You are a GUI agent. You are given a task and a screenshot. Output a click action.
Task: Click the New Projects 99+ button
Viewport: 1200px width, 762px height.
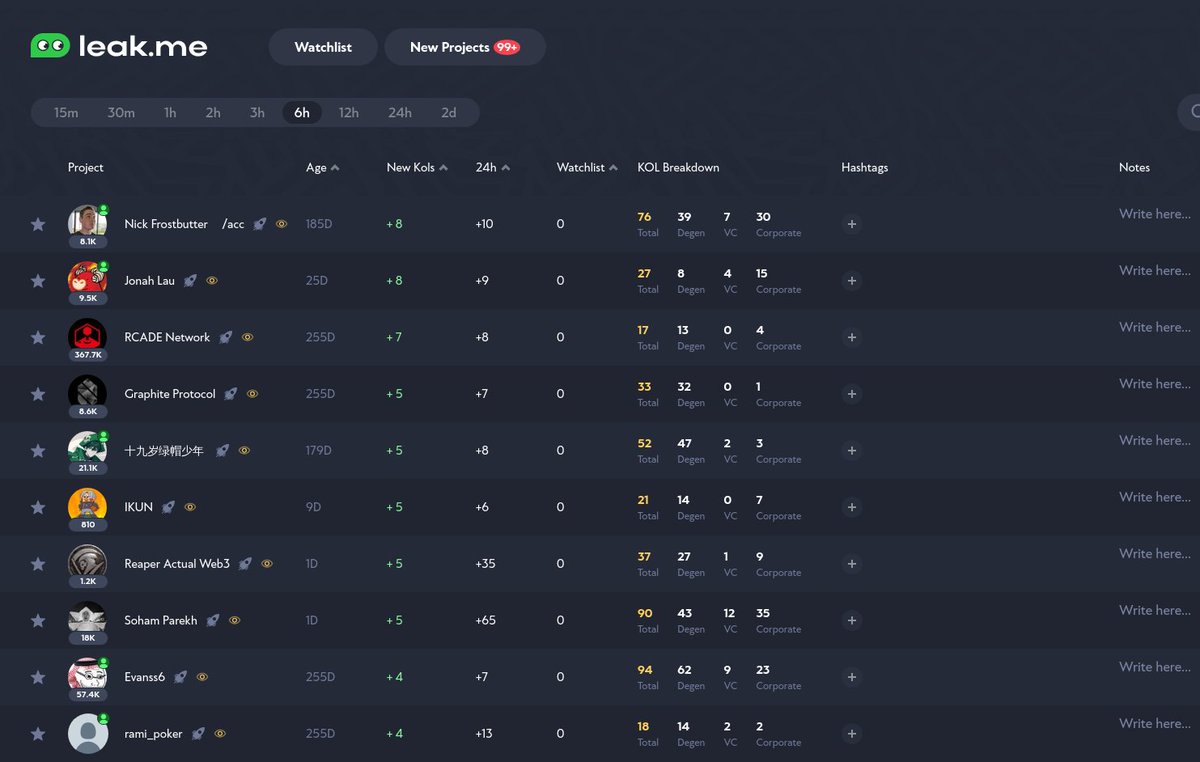pos(464,46)
